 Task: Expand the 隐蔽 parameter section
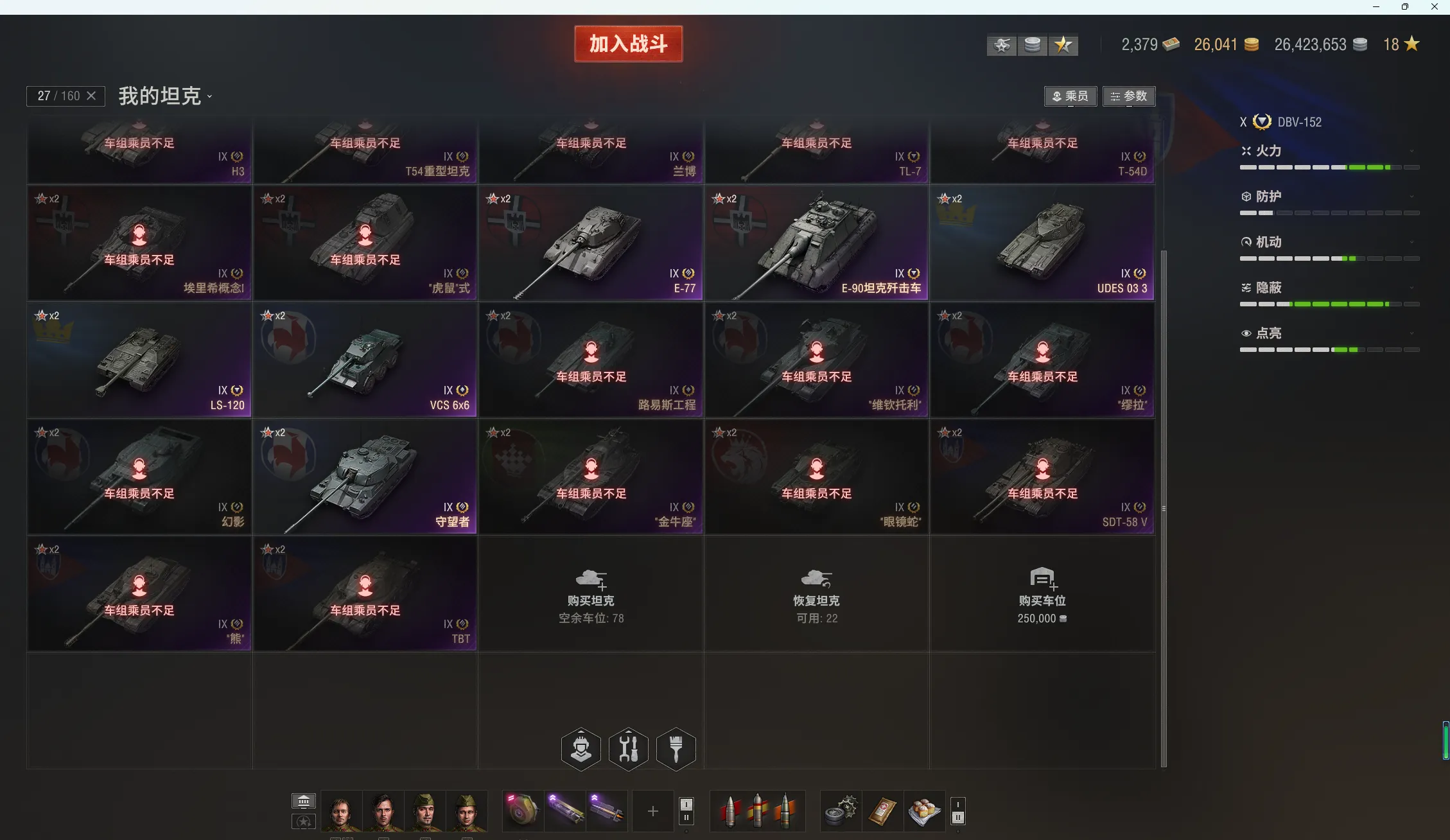coord(1329,288)
